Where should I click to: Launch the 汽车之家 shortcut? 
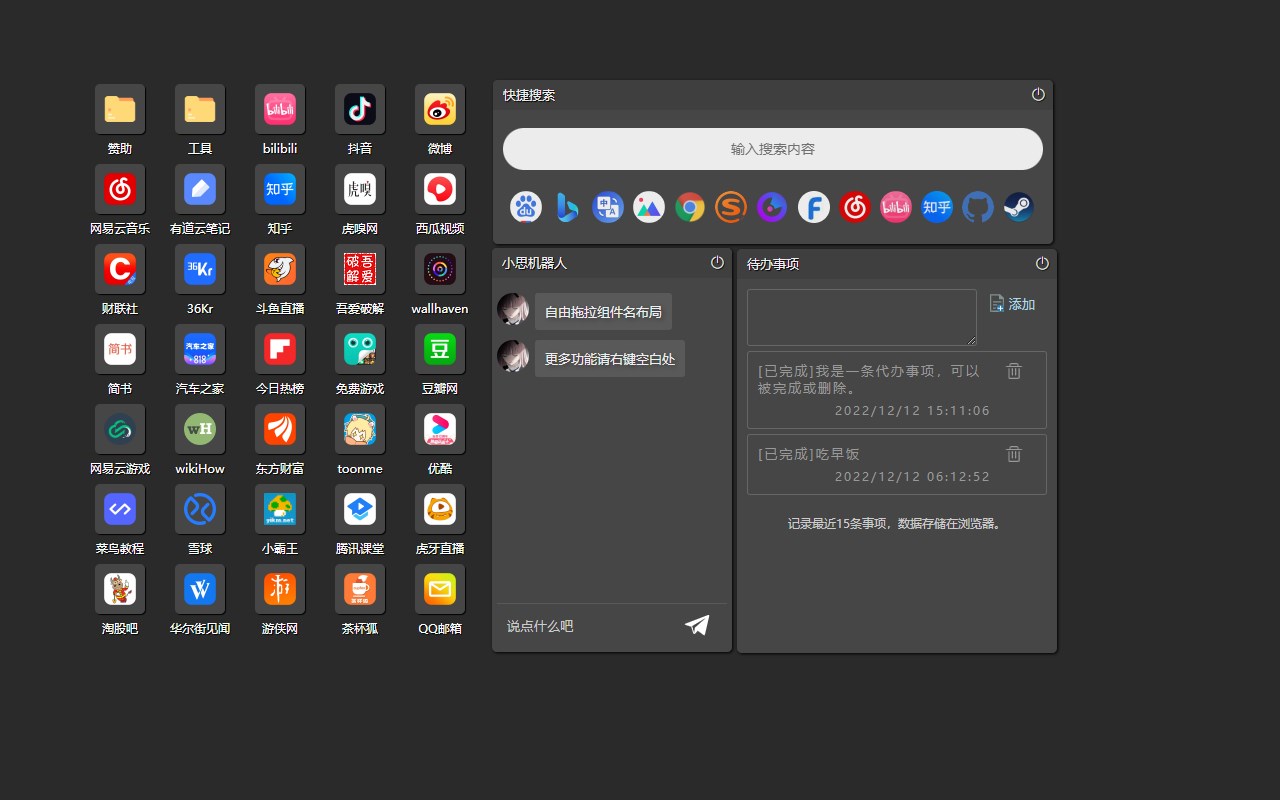click(x=200, y=349)
